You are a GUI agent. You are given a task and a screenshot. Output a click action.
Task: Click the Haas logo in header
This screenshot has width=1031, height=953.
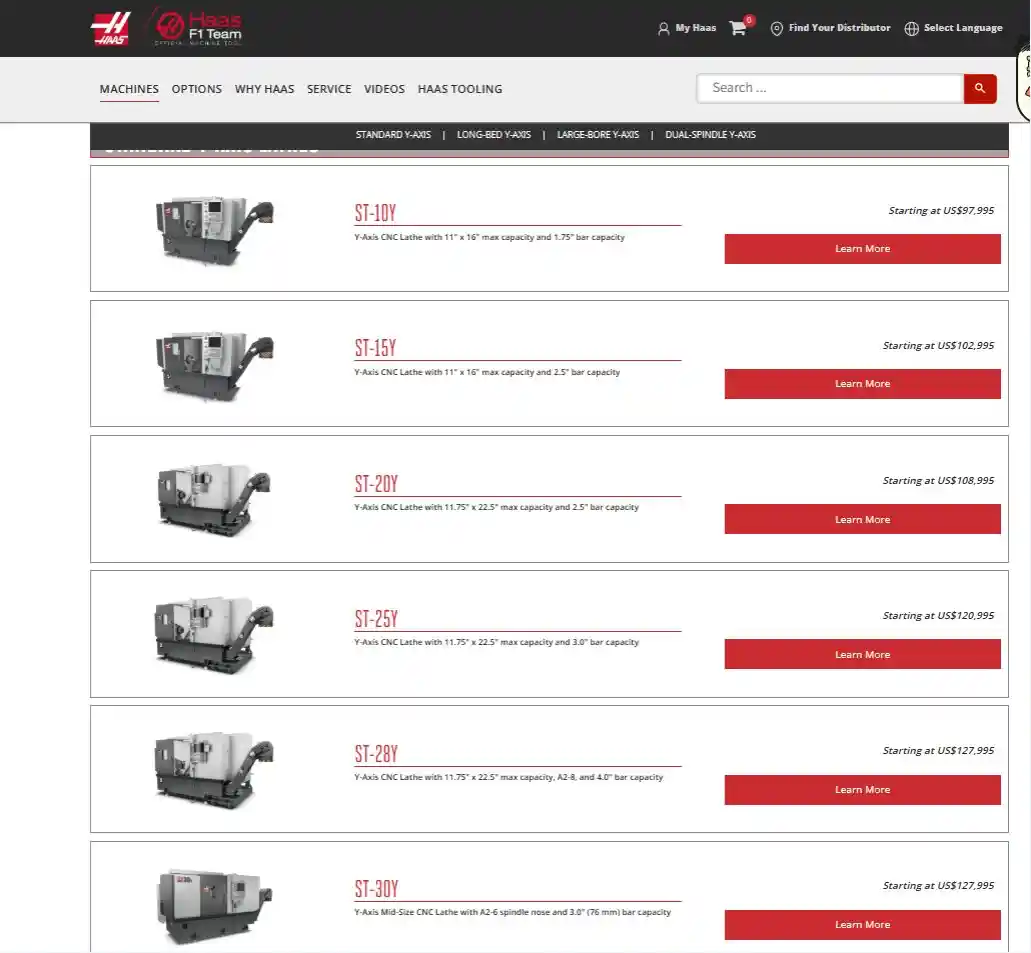coord(110,28)
